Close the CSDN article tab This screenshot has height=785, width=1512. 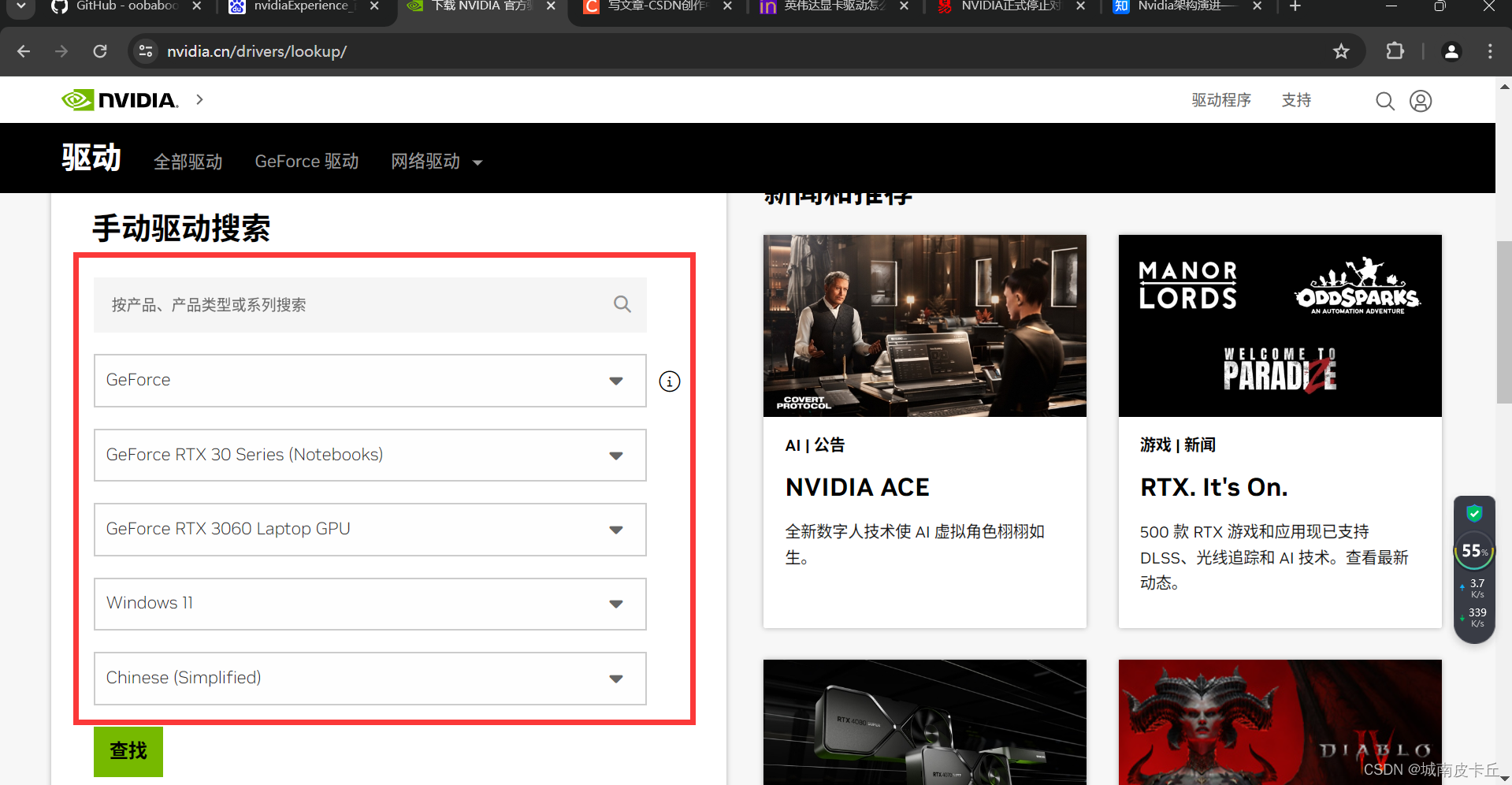(x=727, y=6)
